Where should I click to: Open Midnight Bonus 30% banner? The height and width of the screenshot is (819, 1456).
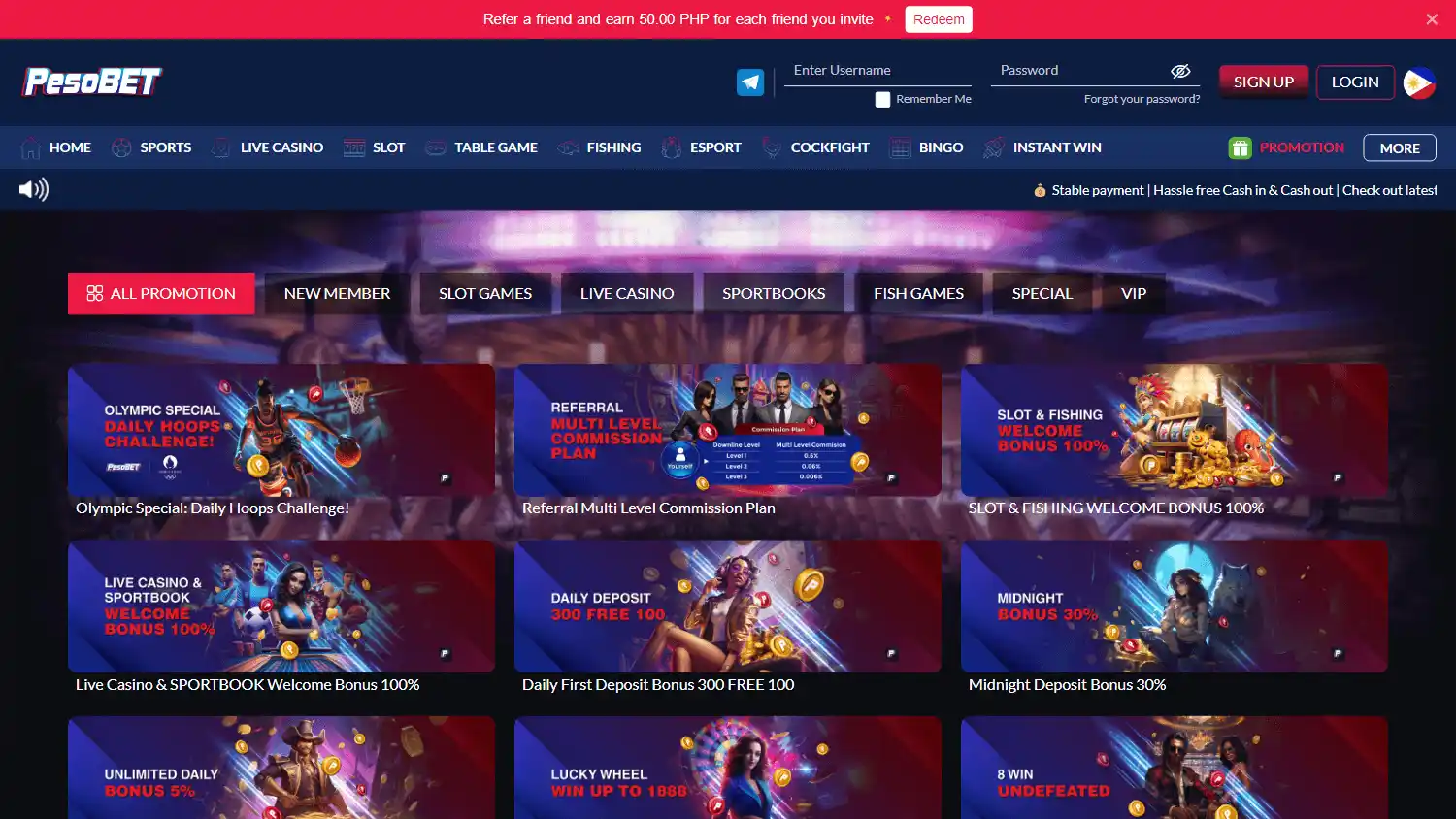click(x=1175, y=606)
